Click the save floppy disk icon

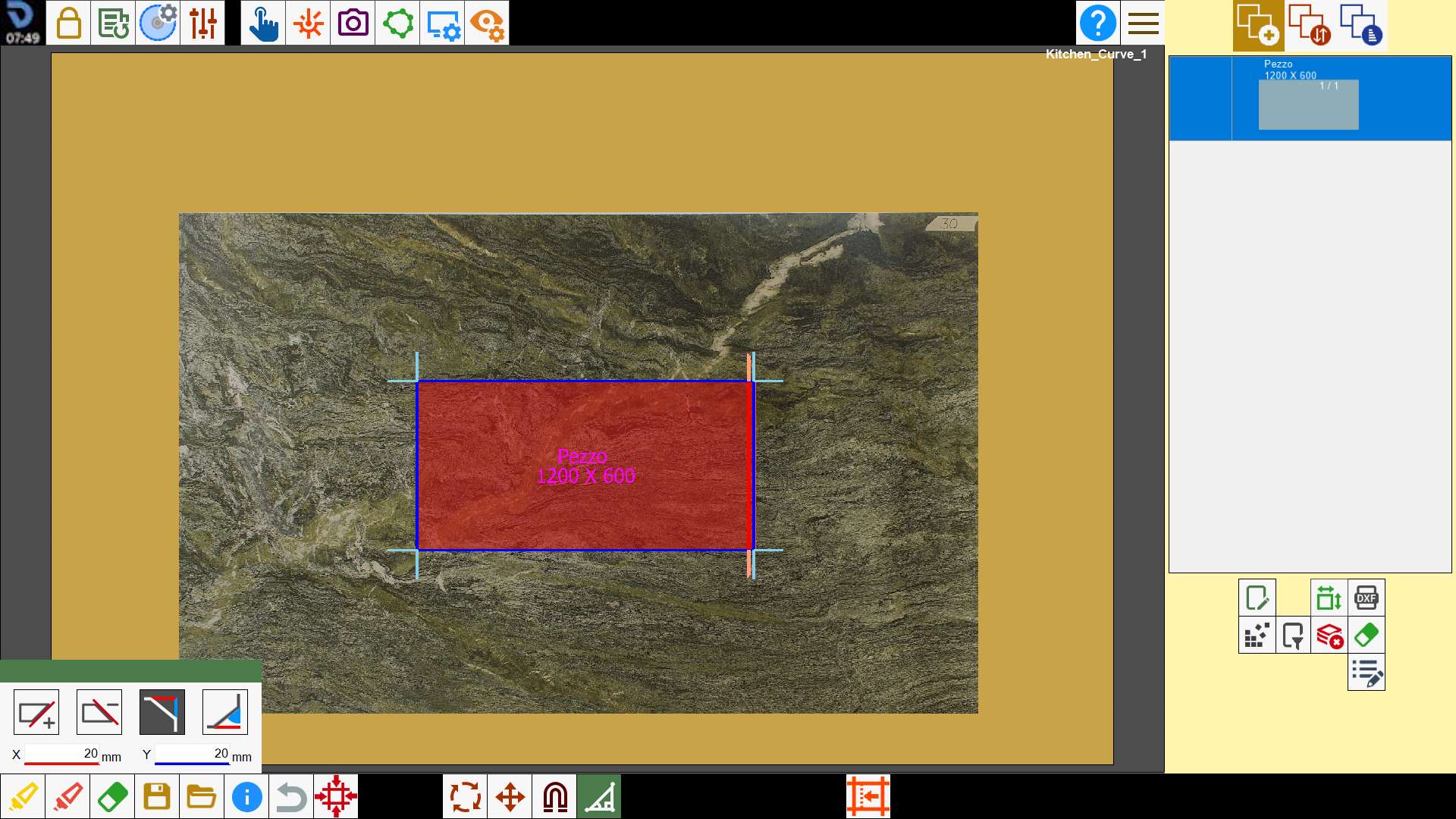(x=157, y=796)
